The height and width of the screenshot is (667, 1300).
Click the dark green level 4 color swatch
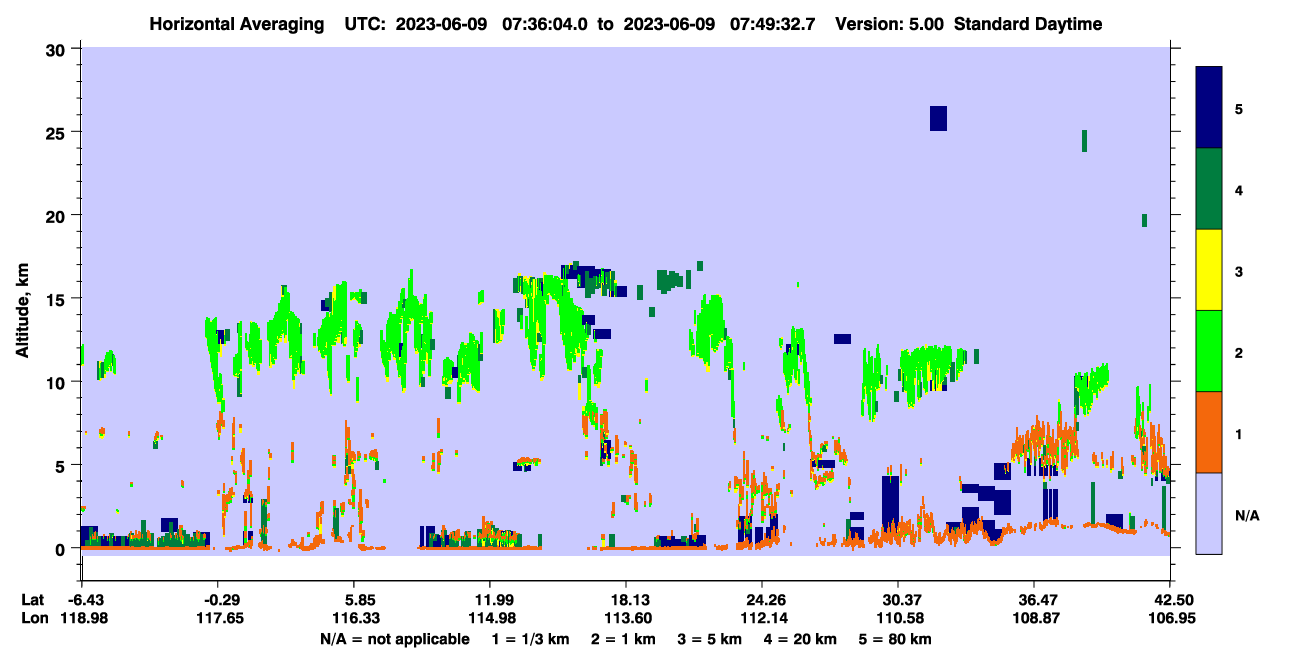(1209, 189)
